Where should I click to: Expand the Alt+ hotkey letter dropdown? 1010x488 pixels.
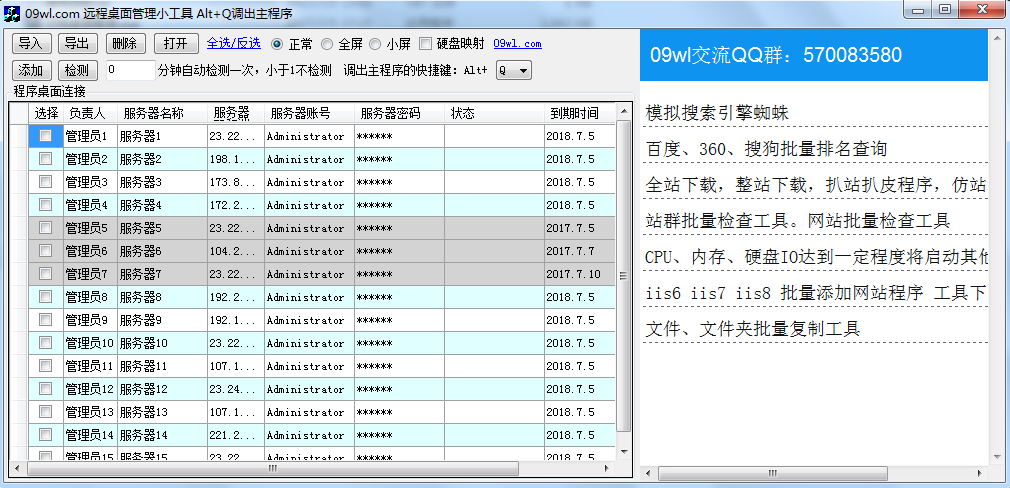[523, 70]
